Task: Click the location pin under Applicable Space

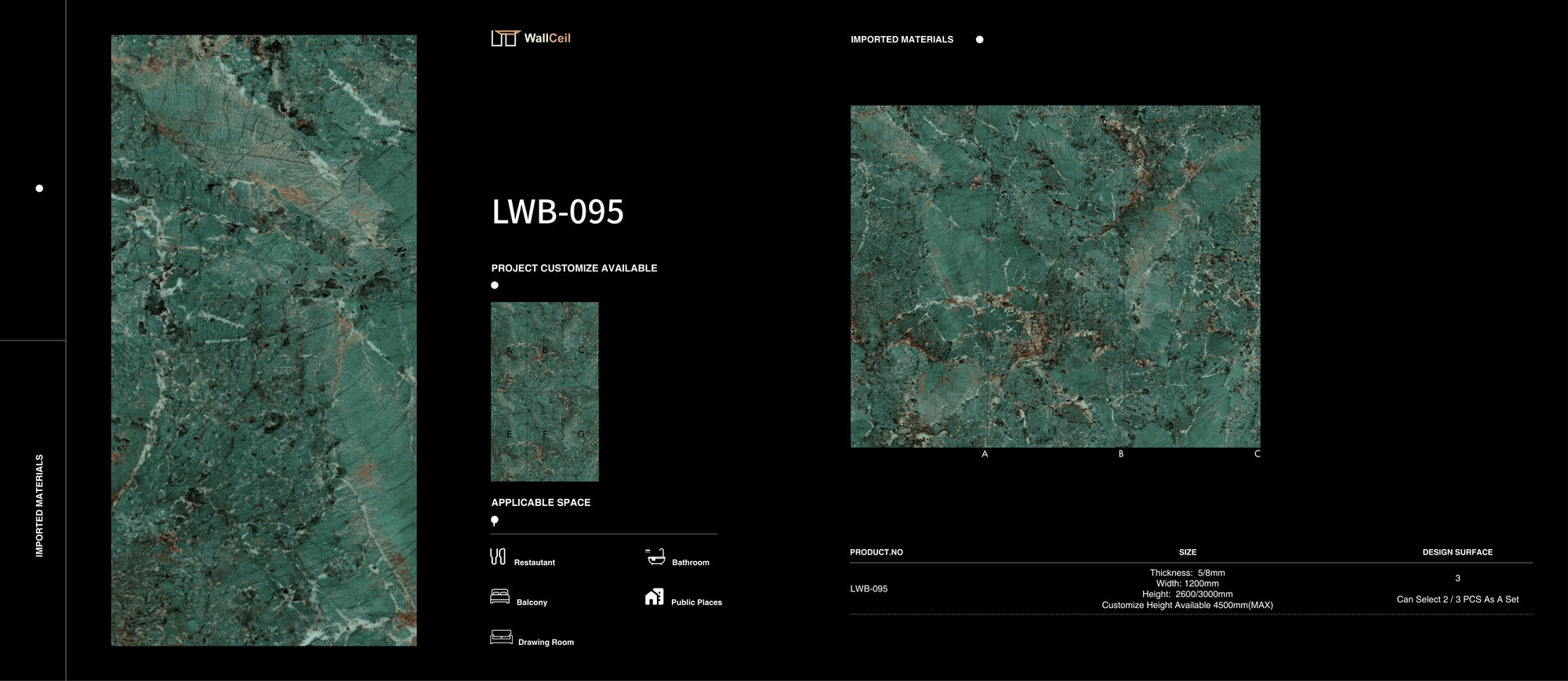Action: pyautogui.click(x=495, y=521)
